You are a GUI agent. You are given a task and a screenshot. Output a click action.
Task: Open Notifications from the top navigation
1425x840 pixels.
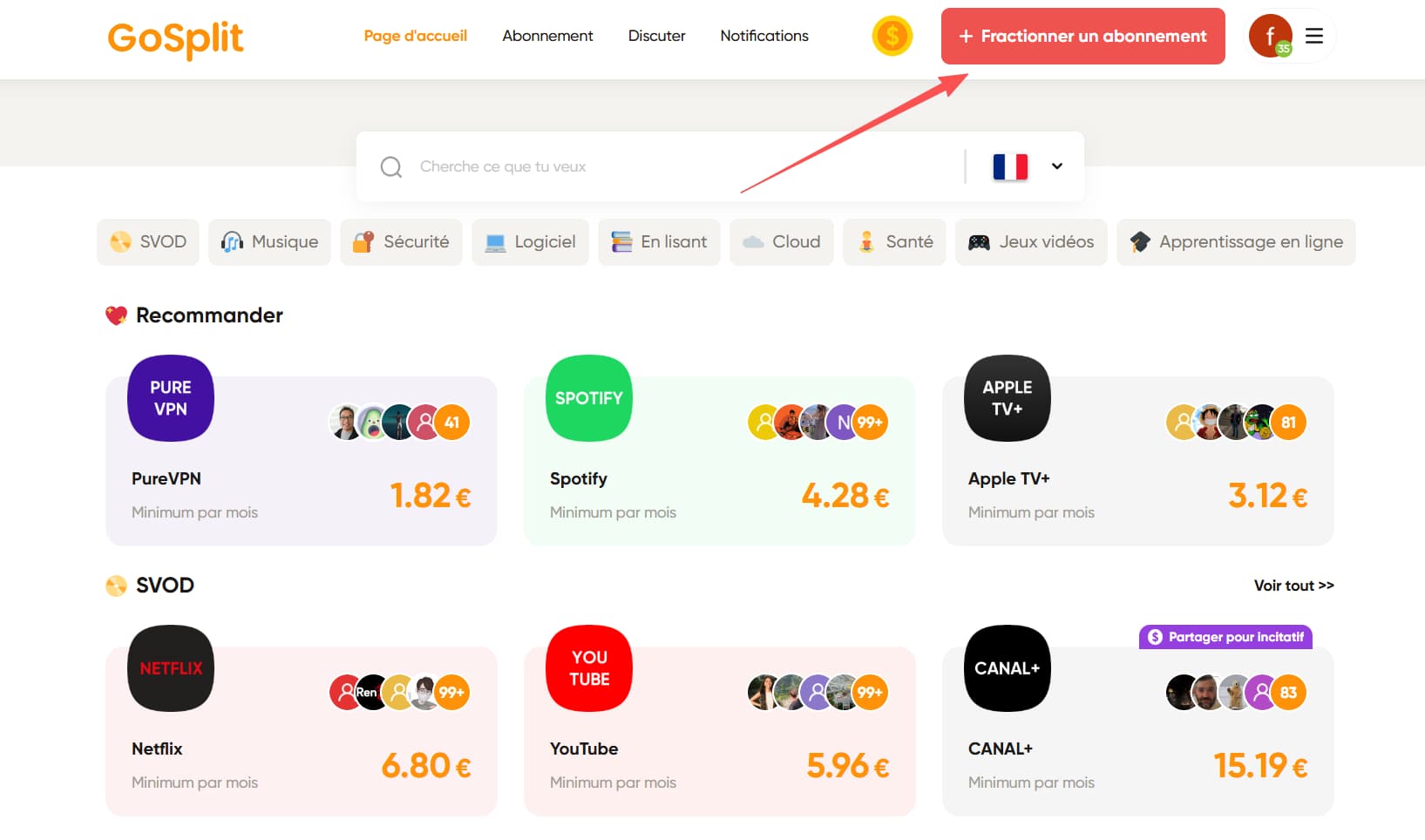point(764,36)
